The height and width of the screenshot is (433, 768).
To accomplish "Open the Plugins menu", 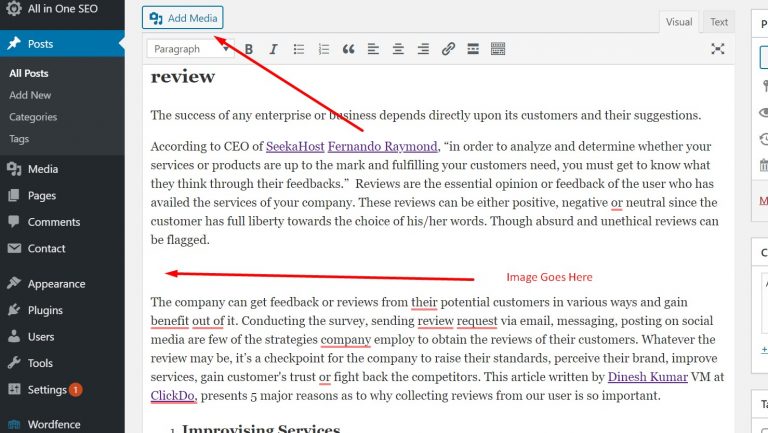I will (x=62, y=310).
